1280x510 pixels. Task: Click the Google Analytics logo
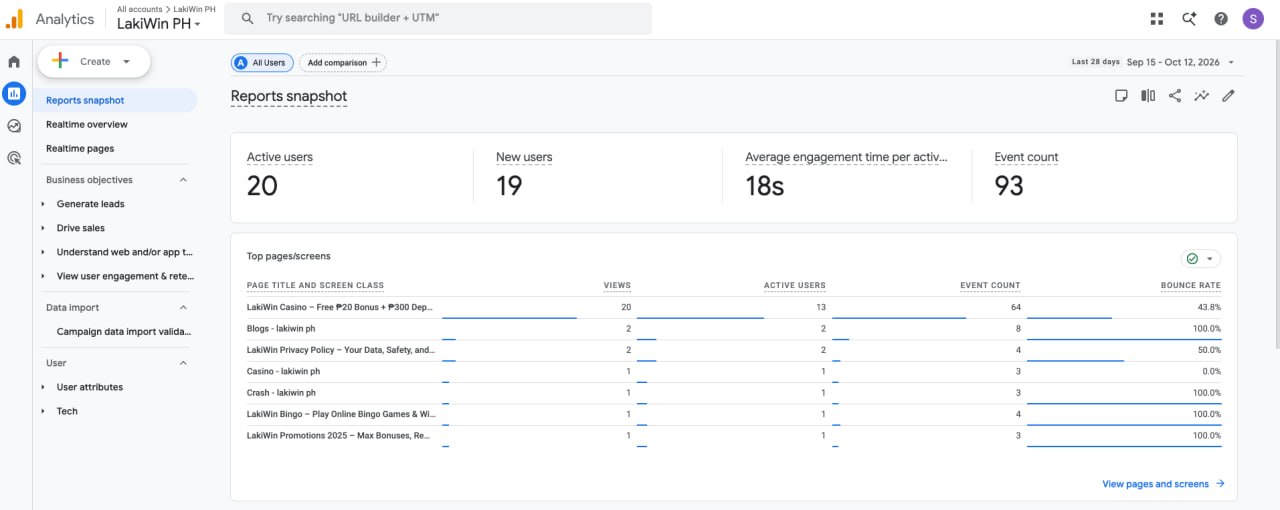(14, 19)
